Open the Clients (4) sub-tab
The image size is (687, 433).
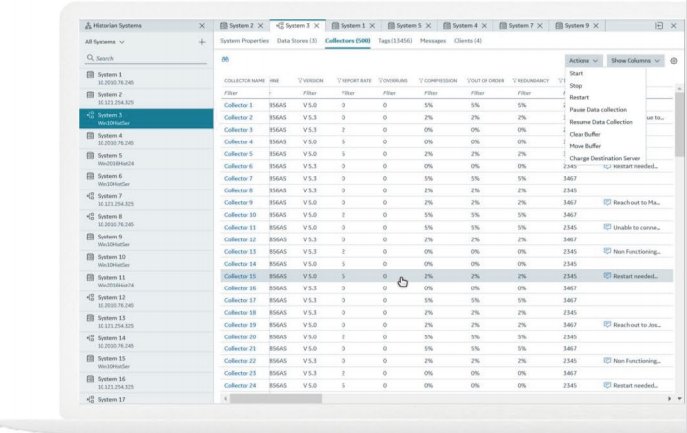(468, 41)
